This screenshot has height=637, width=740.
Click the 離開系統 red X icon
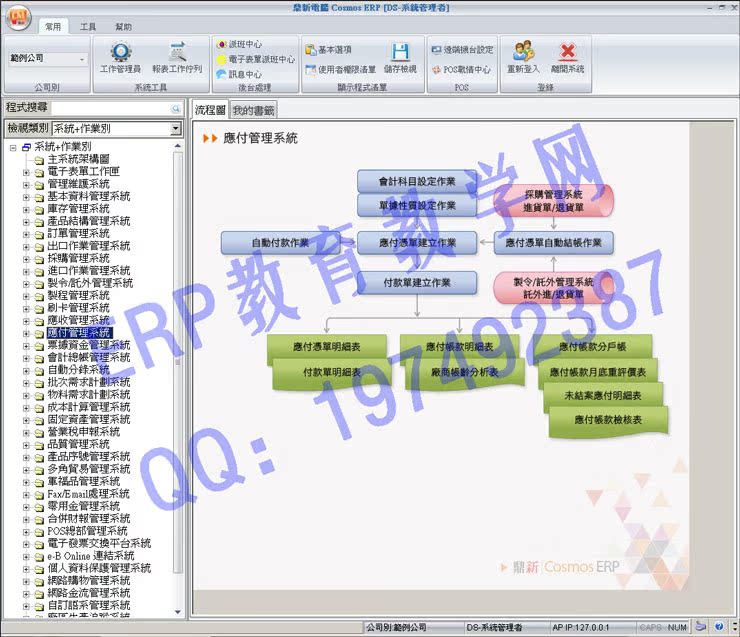click(x=568, y=51)
